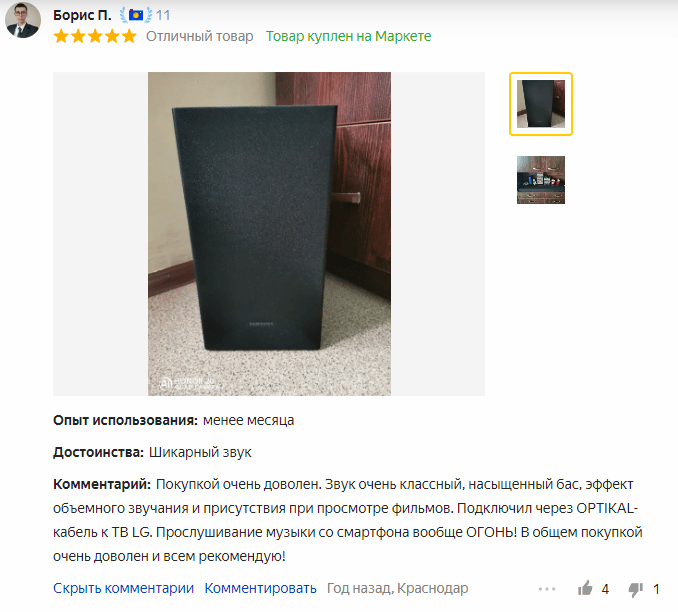
Task: Click the dislike count number 1
Action: [656, 589]
